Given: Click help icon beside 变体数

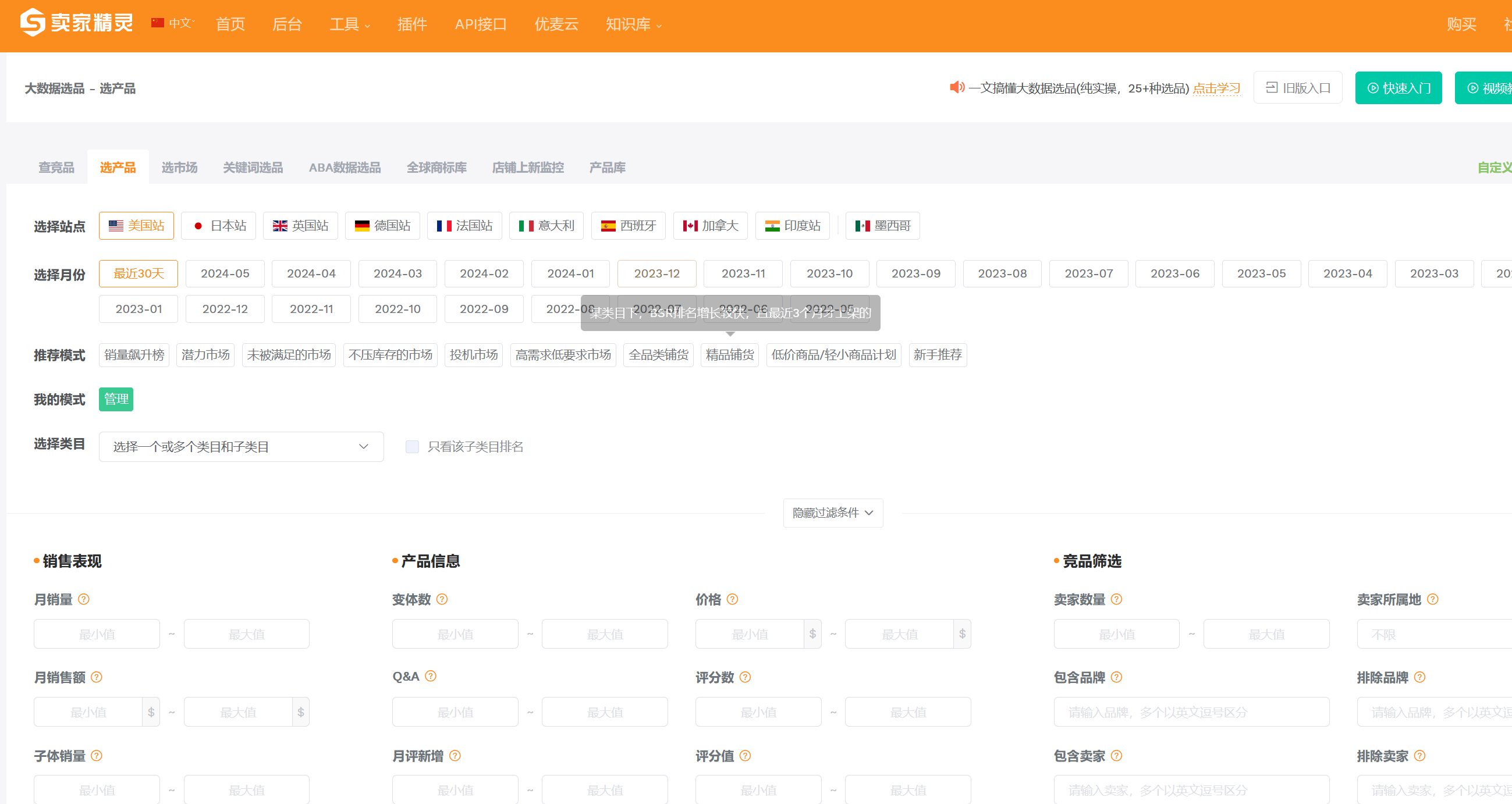Looking at the screenshot, I should (442, 599).
